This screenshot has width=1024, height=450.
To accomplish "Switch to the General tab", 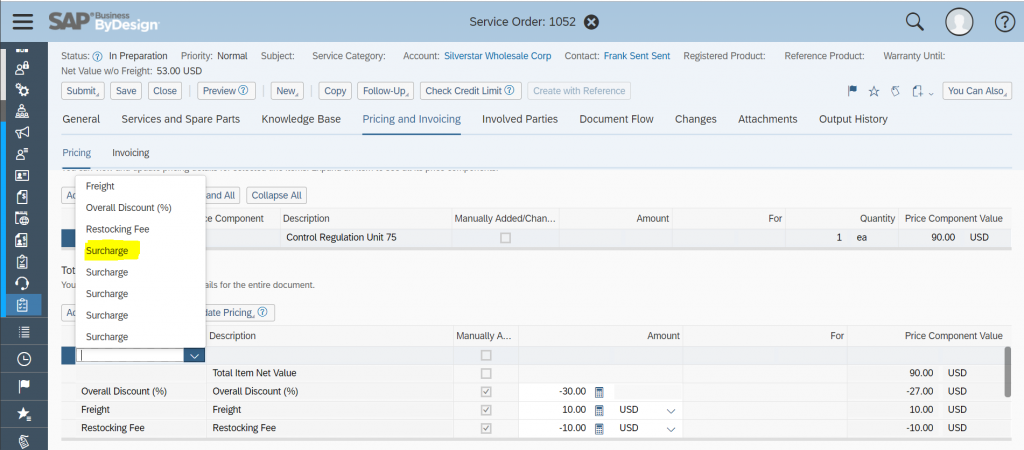I will 81,119.
